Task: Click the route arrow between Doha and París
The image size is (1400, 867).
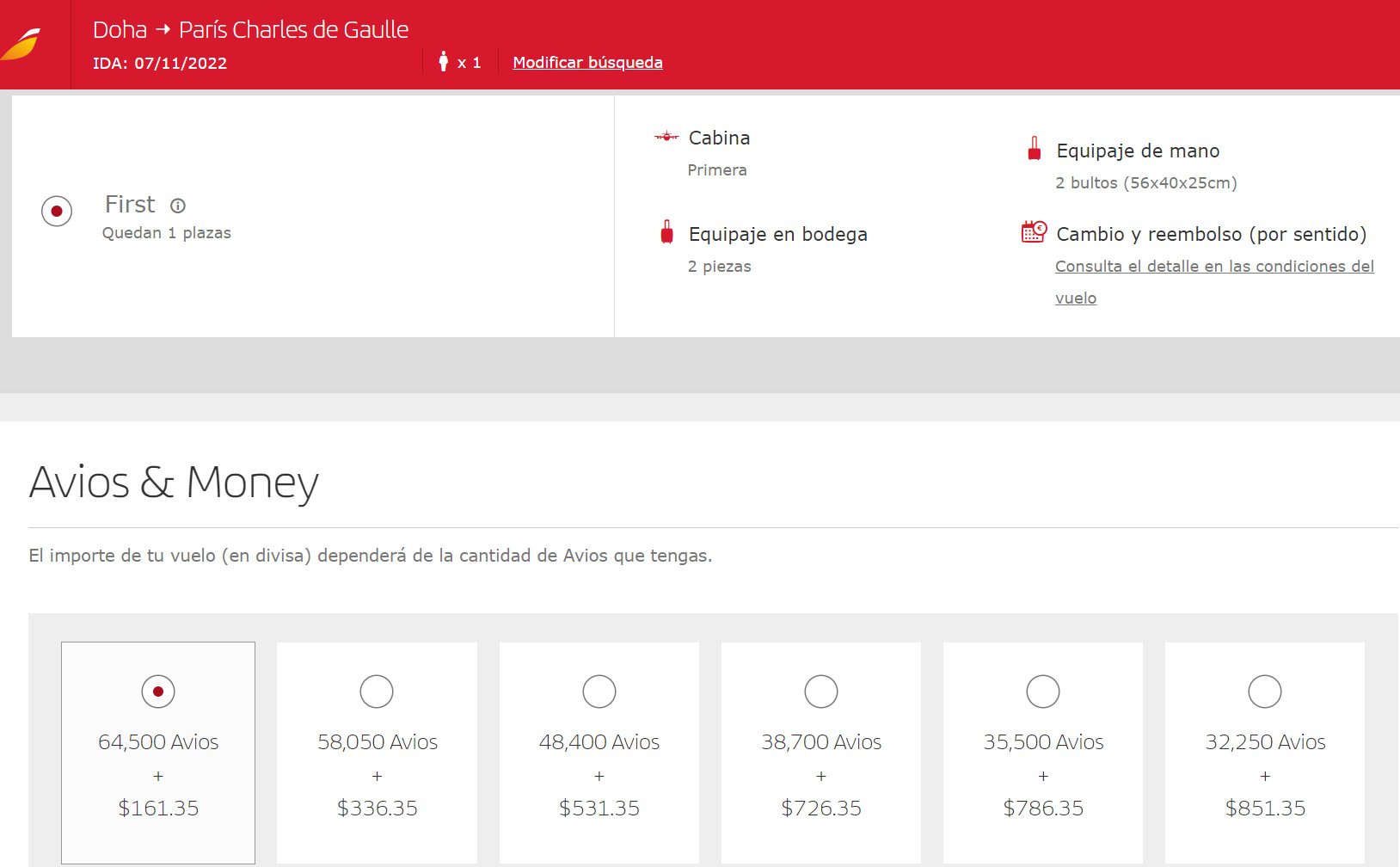Action: (x=163, y=30)
